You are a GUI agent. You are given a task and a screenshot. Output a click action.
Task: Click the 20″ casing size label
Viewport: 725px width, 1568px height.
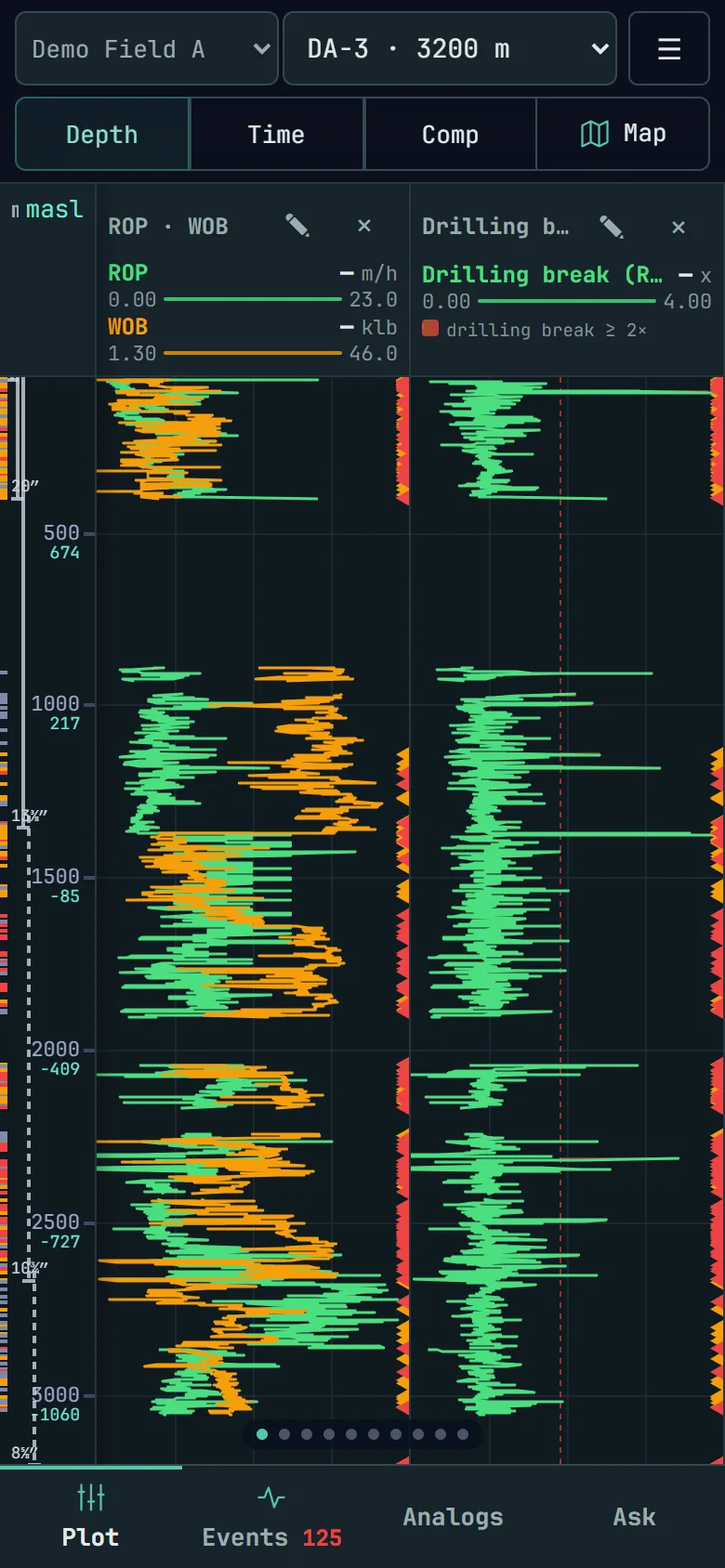25,486
